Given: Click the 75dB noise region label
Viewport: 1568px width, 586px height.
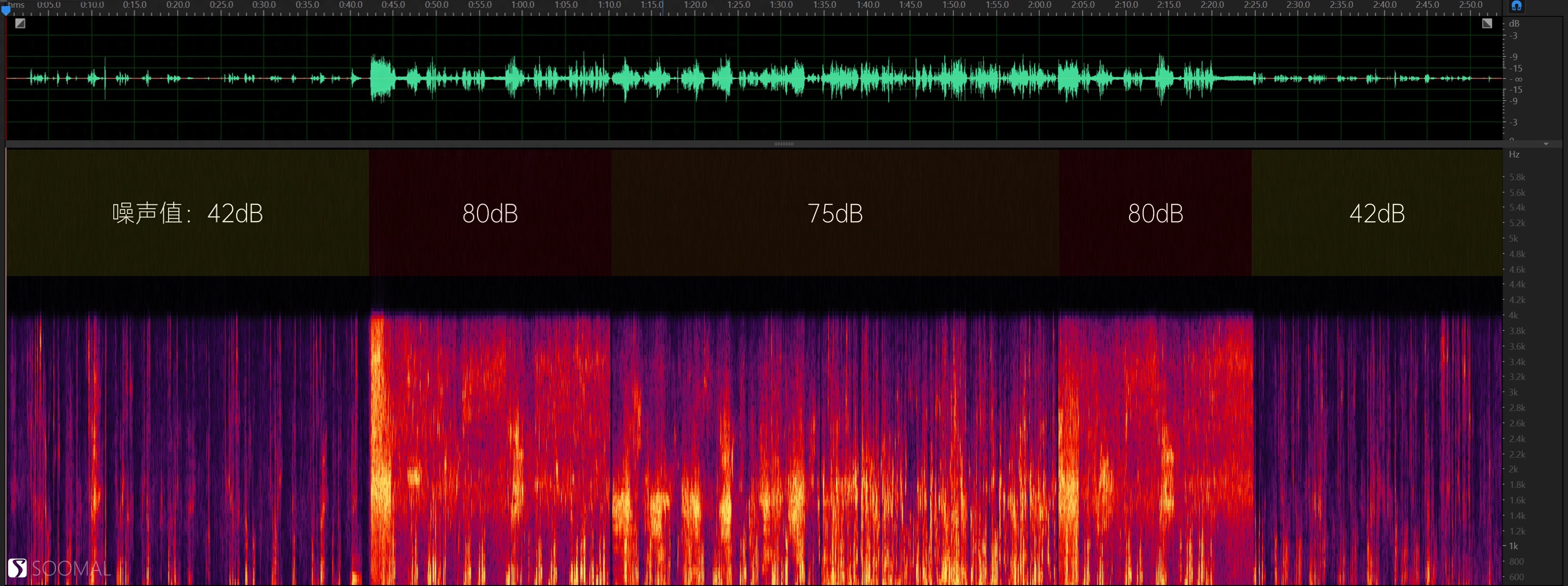Looking at the screenshot, I should [x=835, y=213].
